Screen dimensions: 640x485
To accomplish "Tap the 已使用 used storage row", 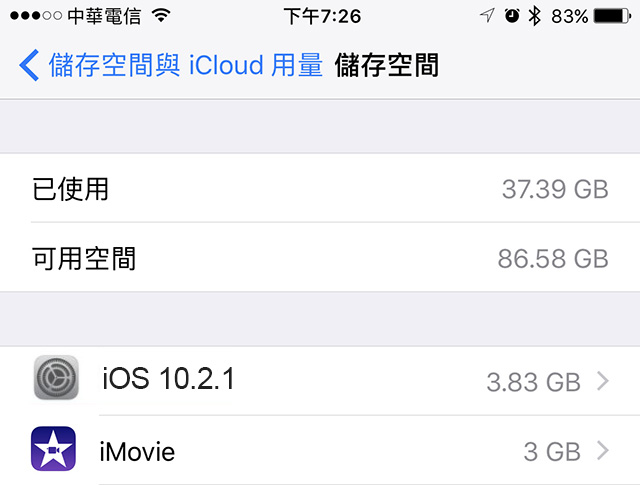I will 320,188.
